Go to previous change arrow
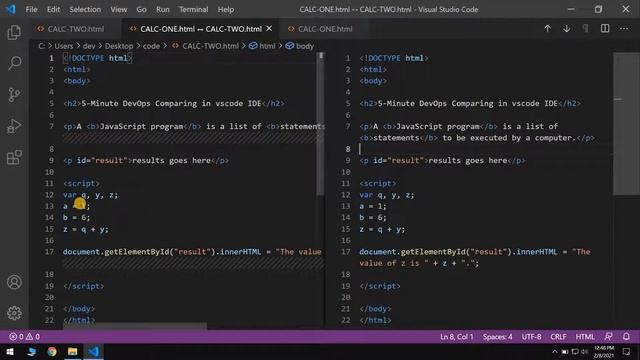640x360 pixels. tap(547, 29)
